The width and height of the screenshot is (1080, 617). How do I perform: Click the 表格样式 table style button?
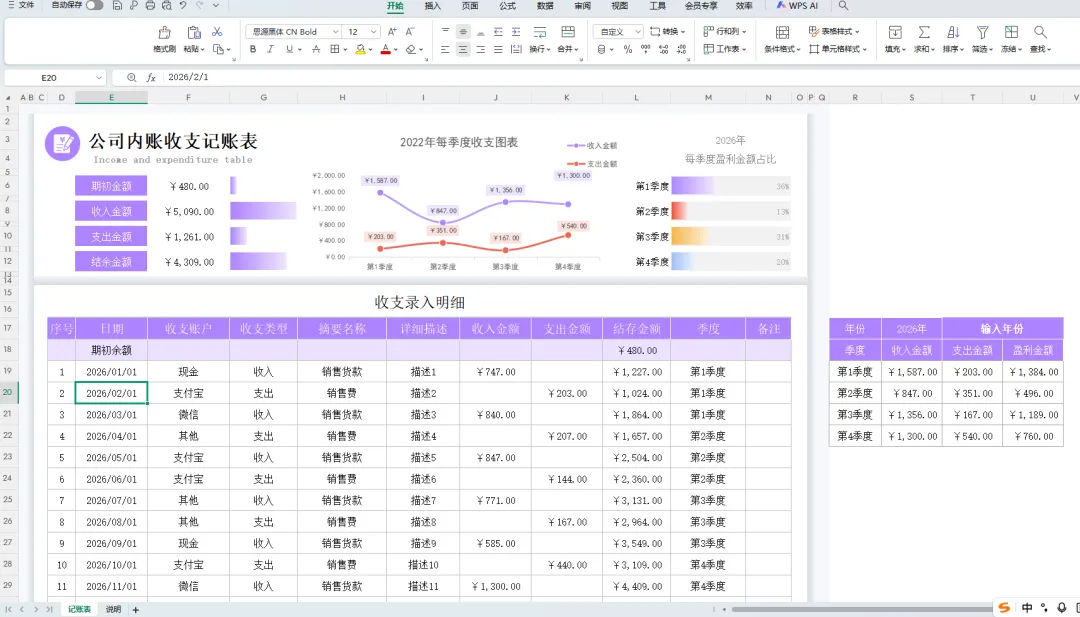(x=834, y=32)
